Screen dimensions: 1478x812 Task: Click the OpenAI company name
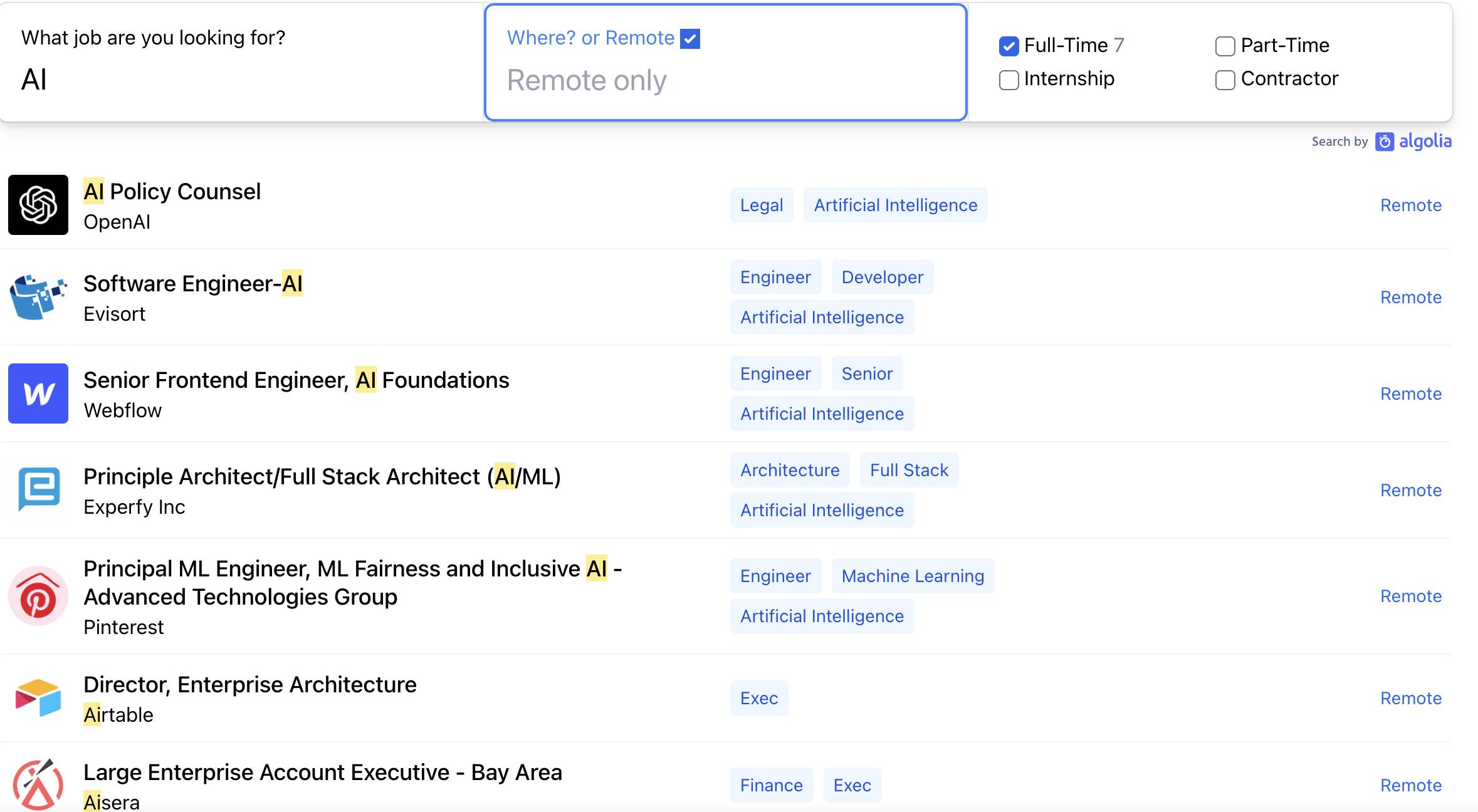(117, 222)
